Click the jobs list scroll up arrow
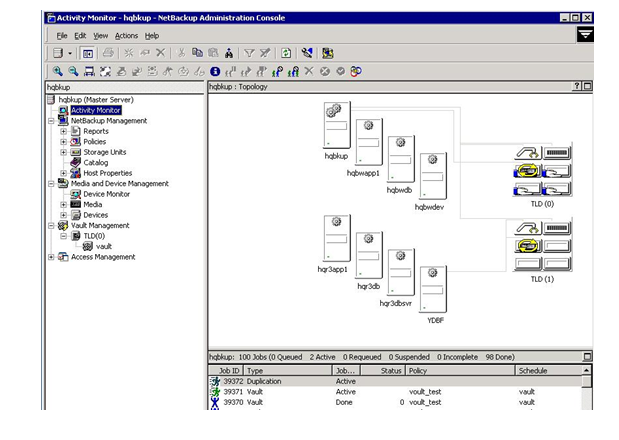 pos(587,370)
